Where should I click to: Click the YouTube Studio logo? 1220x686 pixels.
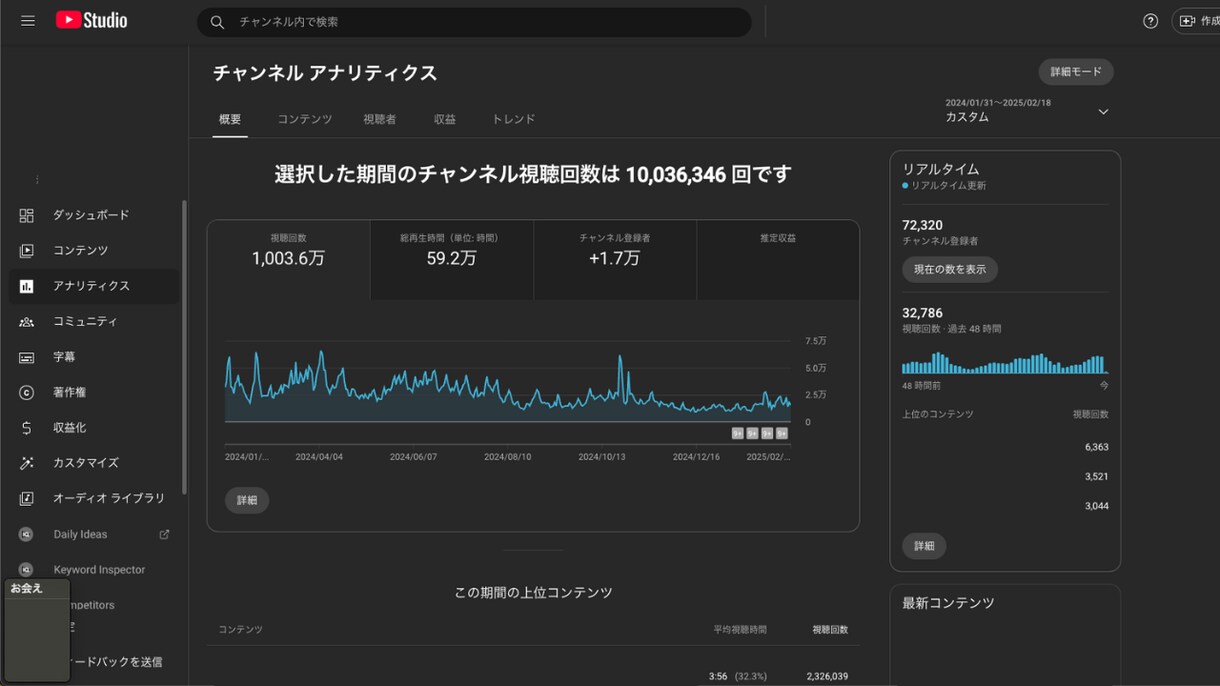pyautogui.click(x=91, y=20)
